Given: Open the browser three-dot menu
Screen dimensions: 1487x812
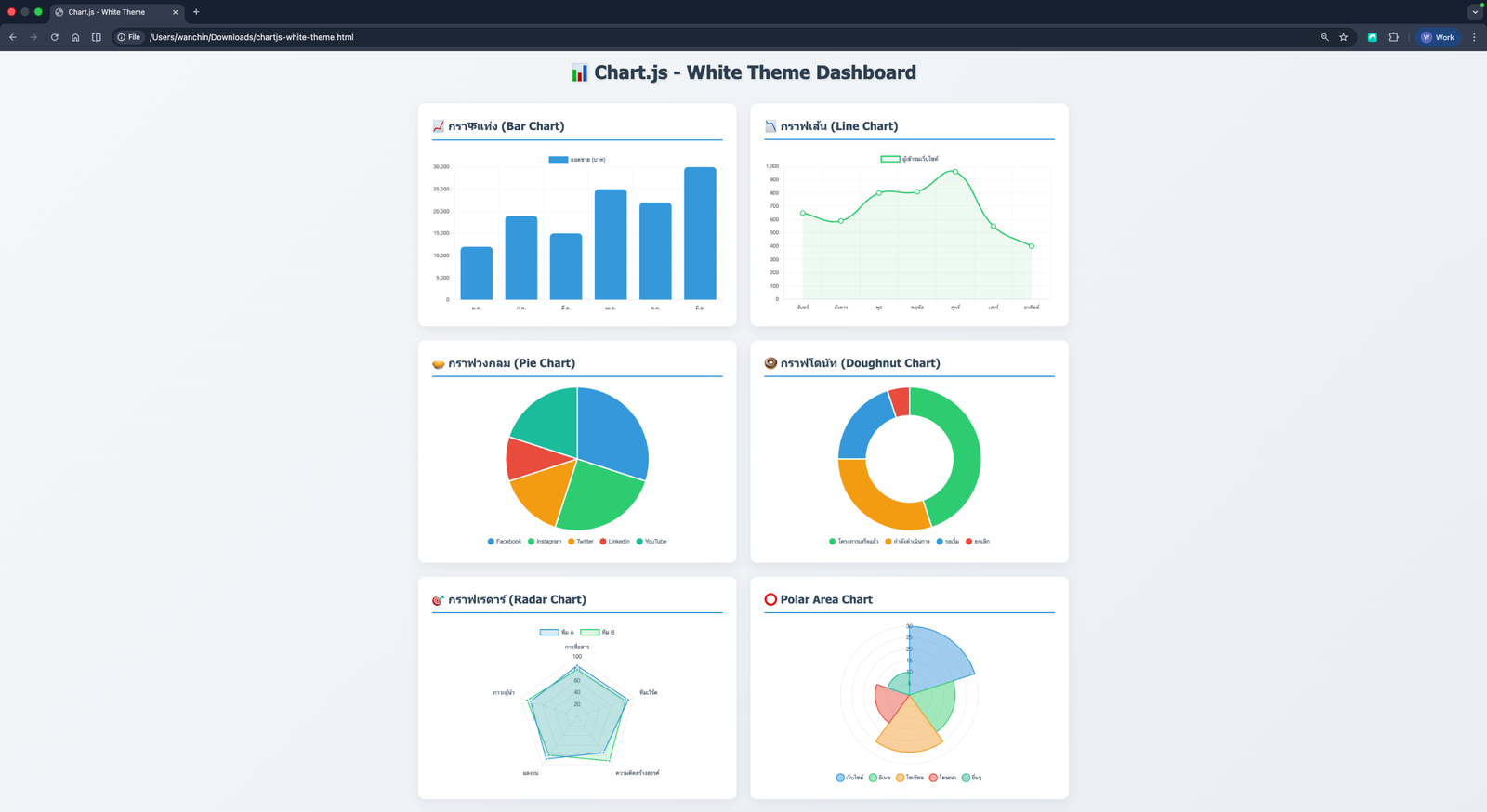Looking at the screenshot, I should click(1474, 37).
